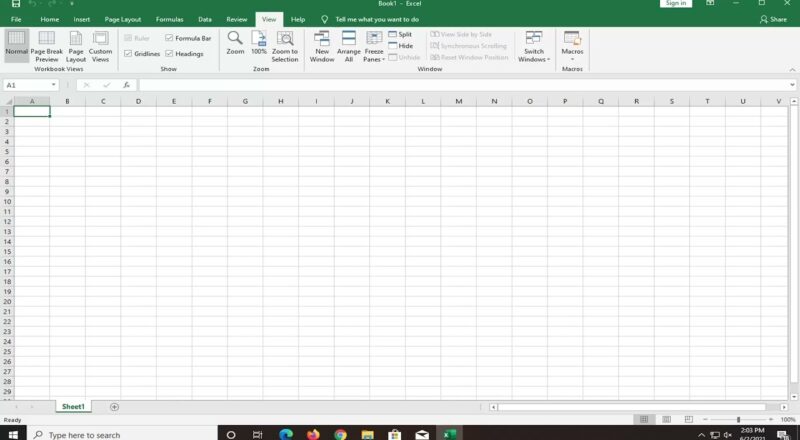Click the Save icon in title bar

[16, 4]
